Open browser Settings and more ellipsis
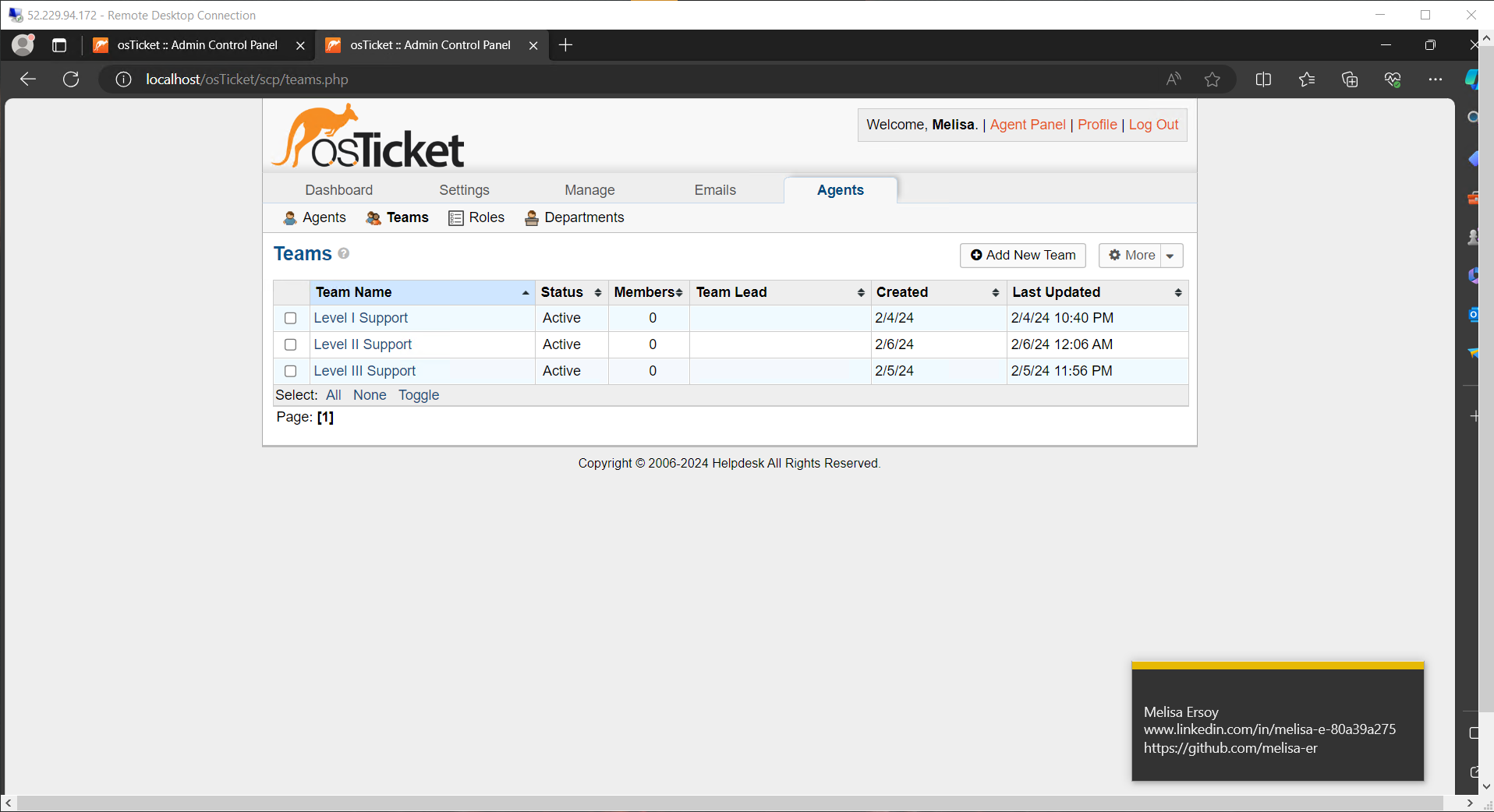The height and width of the screenshot is (812, 1494). (1436, 79)
